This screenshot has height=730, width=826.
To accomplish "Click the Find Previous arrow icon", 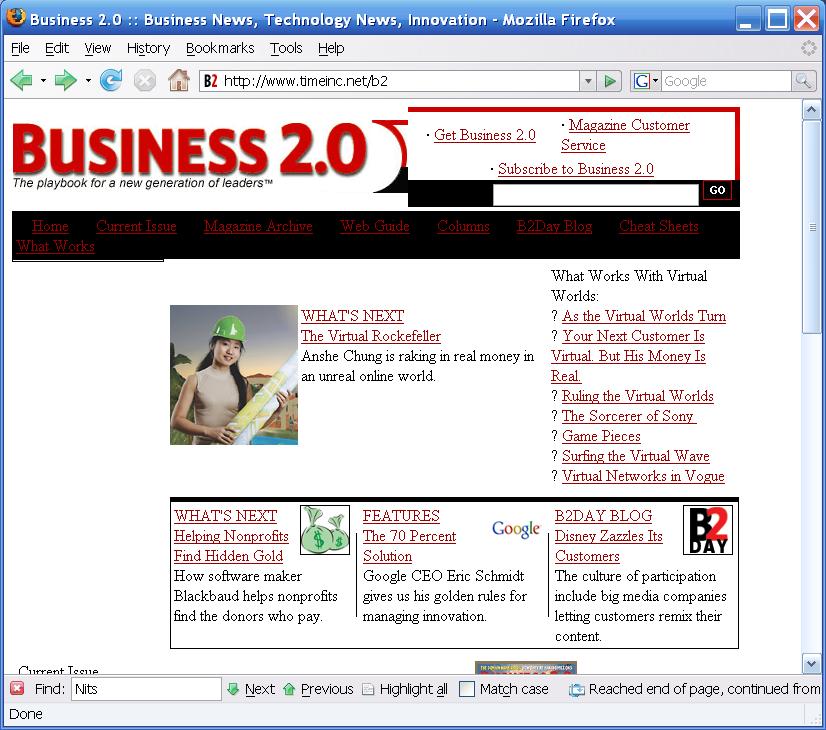I will coord(289,689).
